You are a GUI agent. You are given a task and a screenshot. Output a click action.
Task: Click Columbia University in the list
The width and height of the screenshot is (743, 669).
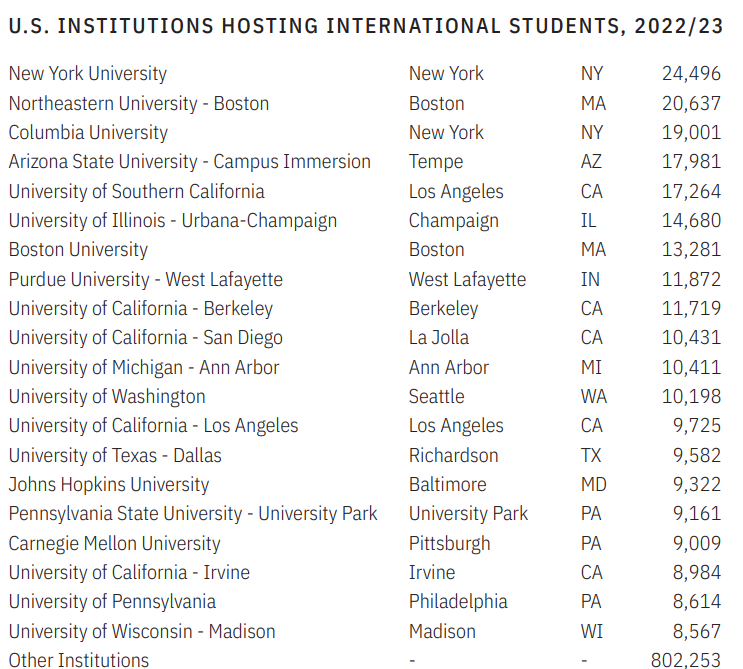point(88,133)
